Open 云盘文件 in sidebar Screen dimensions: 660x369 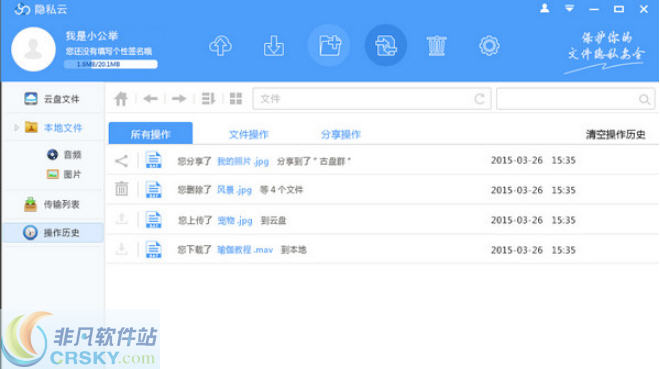click(53, 99)
